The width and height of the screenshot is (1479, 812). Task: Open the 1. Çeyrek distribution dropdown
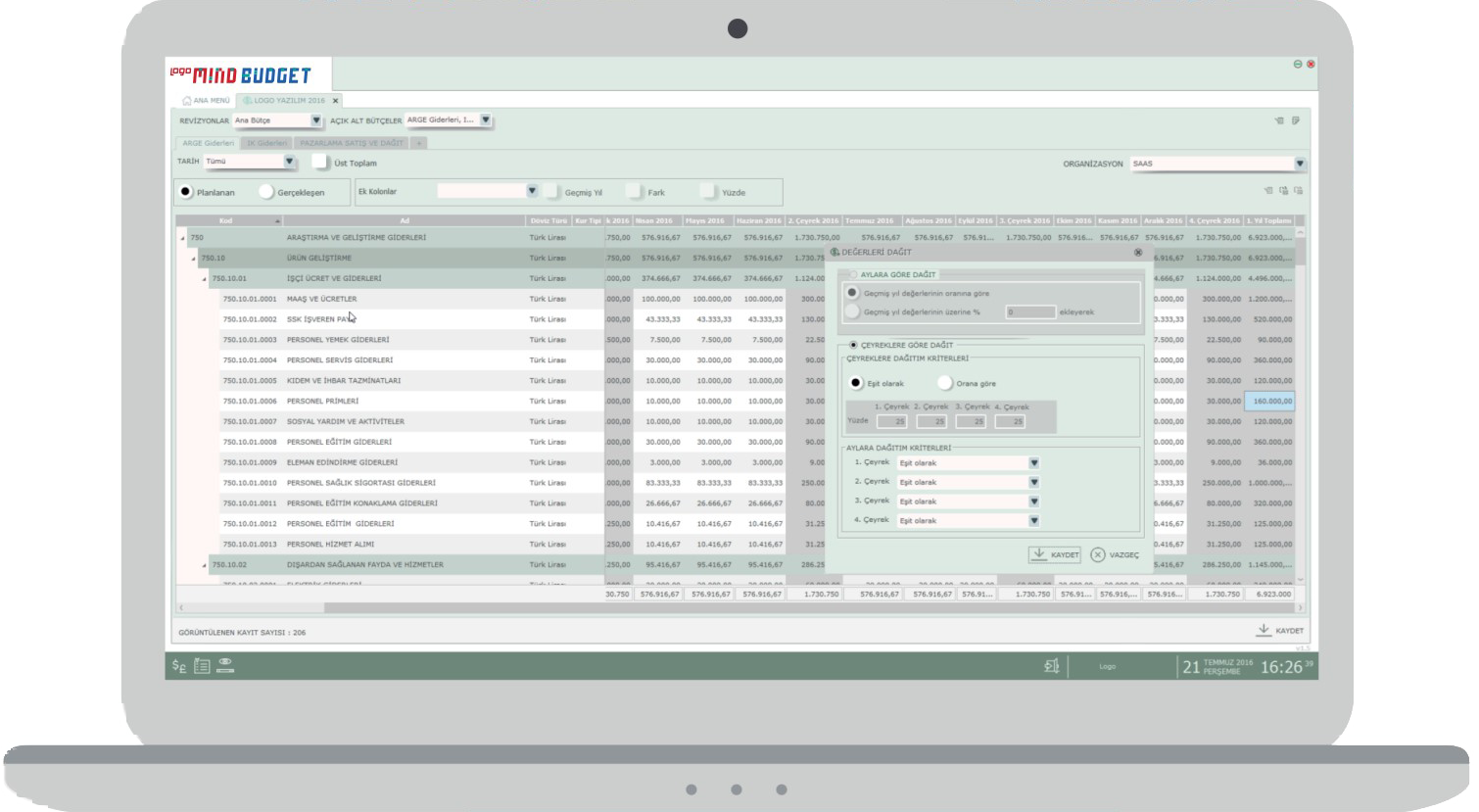point(1033,463)
